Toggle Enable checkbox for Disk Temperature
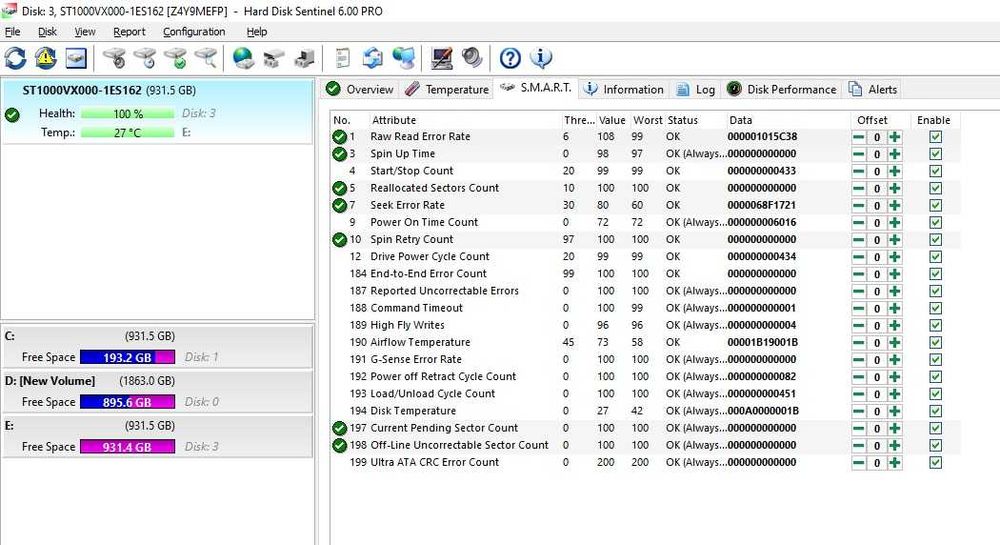 pos(935,412)
